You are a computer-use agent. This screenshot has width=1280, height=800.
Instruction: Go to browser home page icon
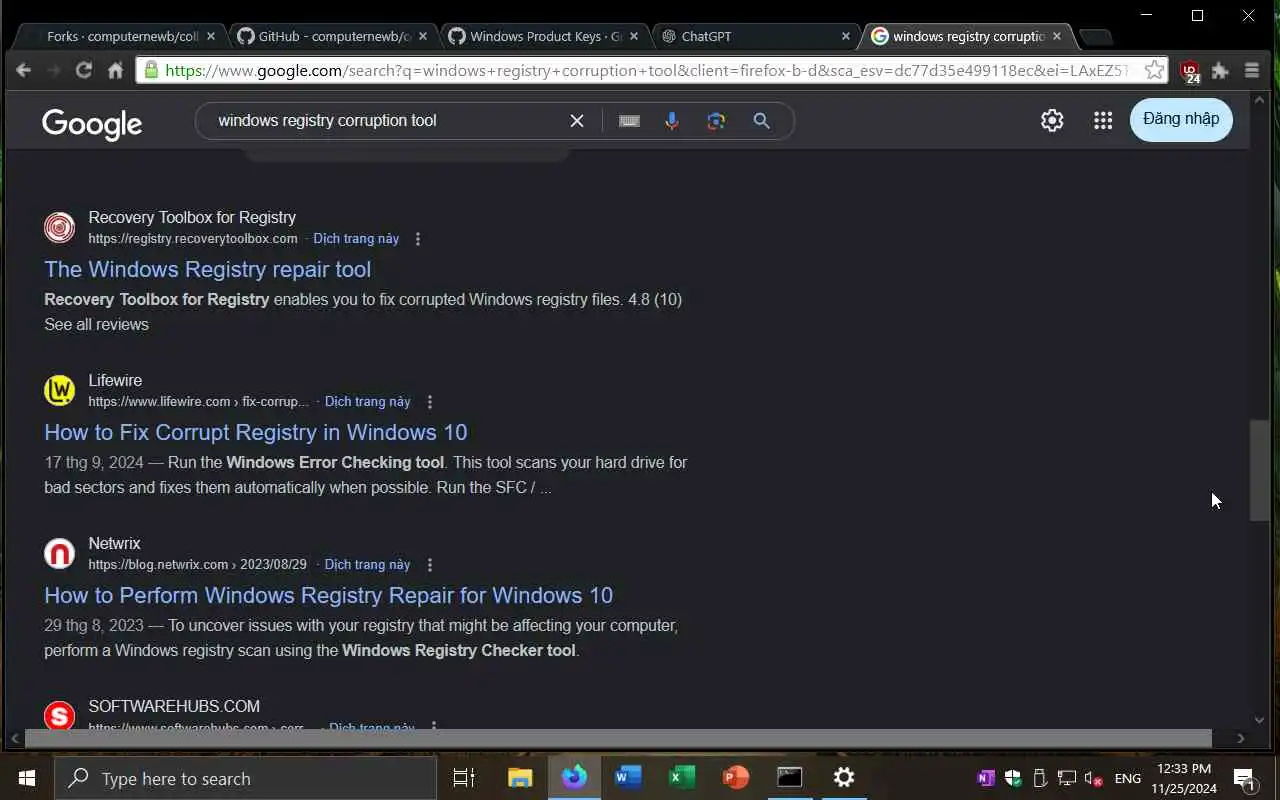click(x=116, y=70)
